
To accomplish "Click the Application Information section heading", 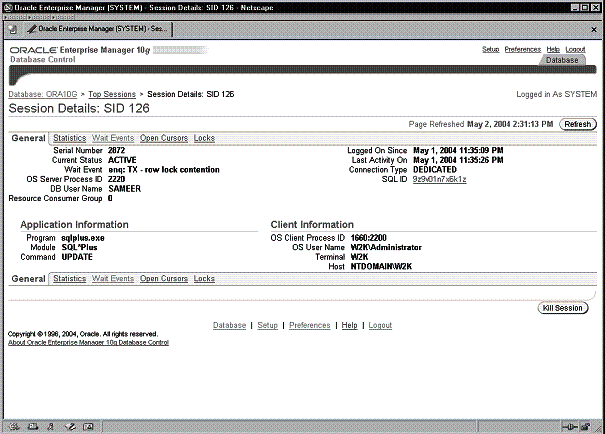I will [x=74, y=225].
